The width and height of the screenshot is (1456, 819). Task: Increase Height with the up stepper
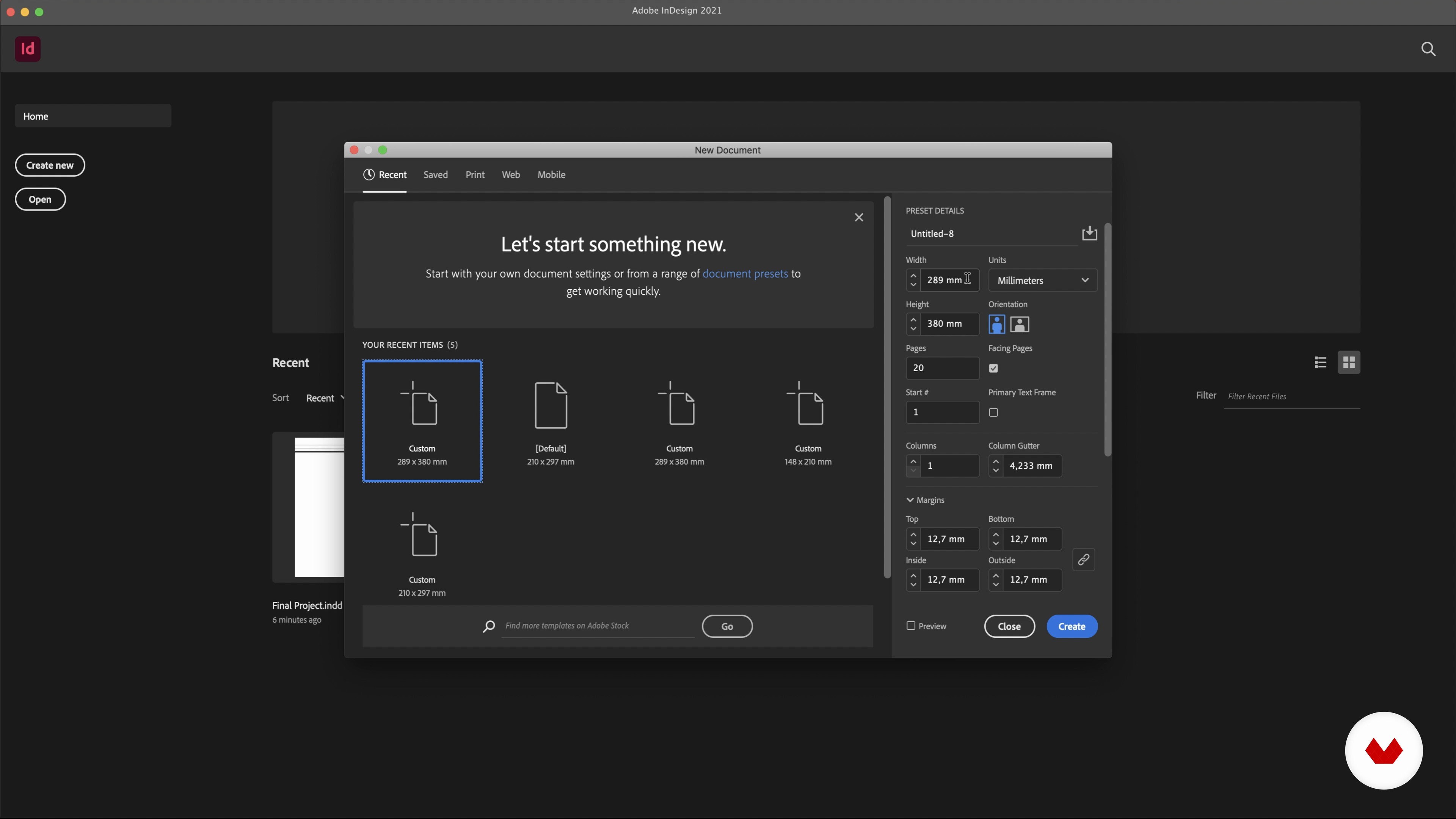(913, 319)
